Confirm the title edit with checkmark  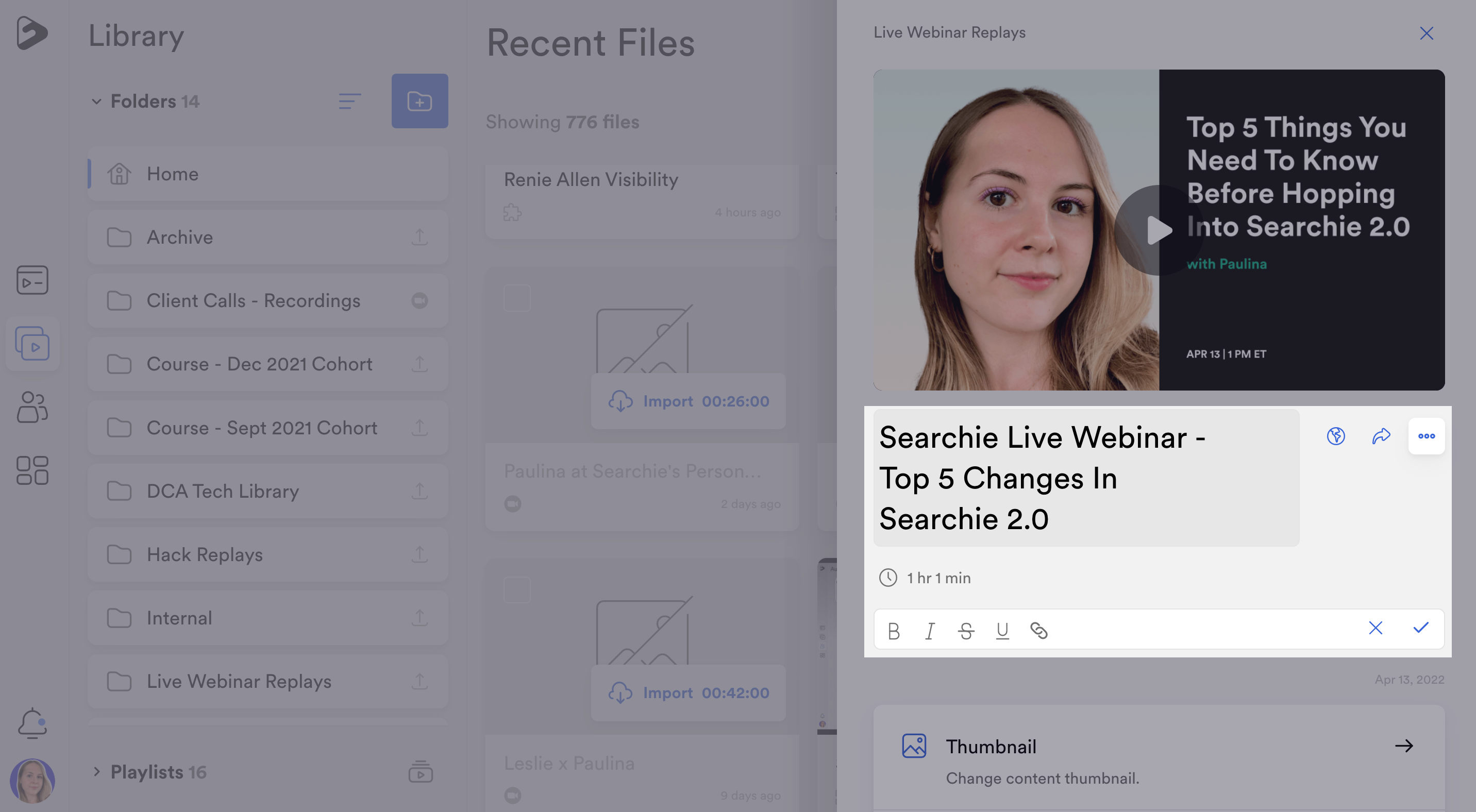pos(1420,628)
